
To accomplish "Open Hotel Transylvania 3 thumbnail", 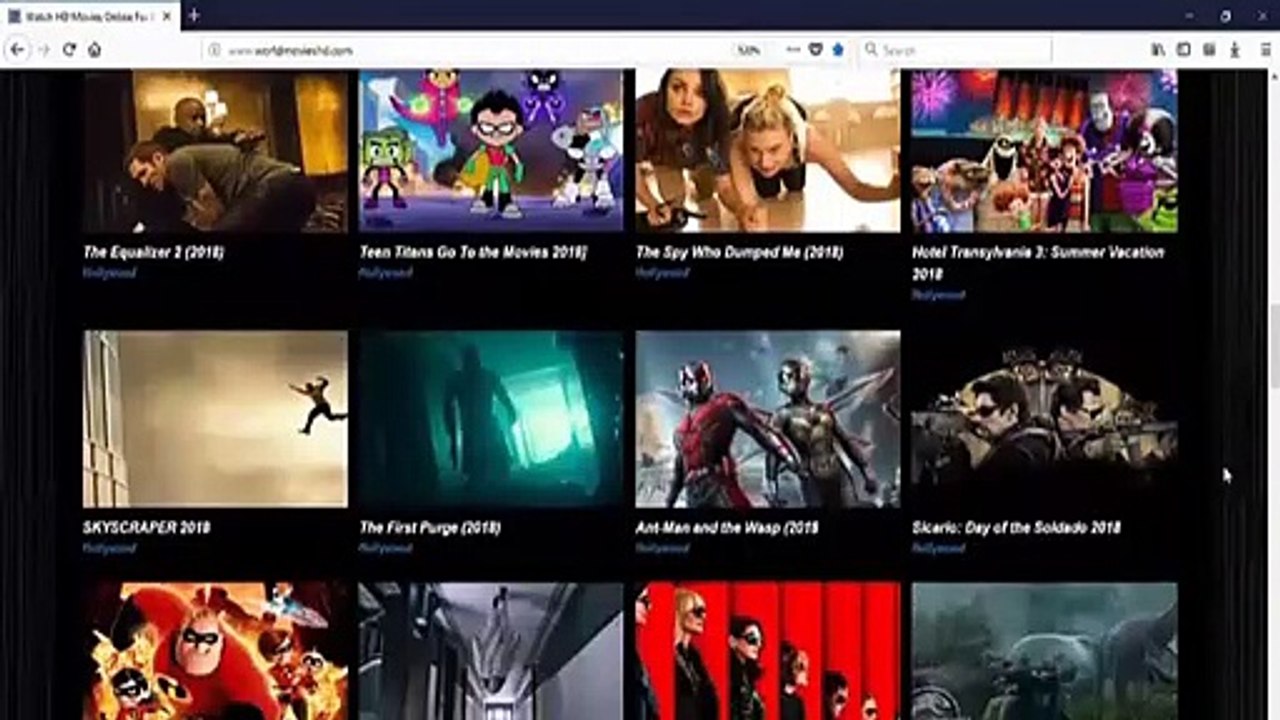I will (1045, 151).
